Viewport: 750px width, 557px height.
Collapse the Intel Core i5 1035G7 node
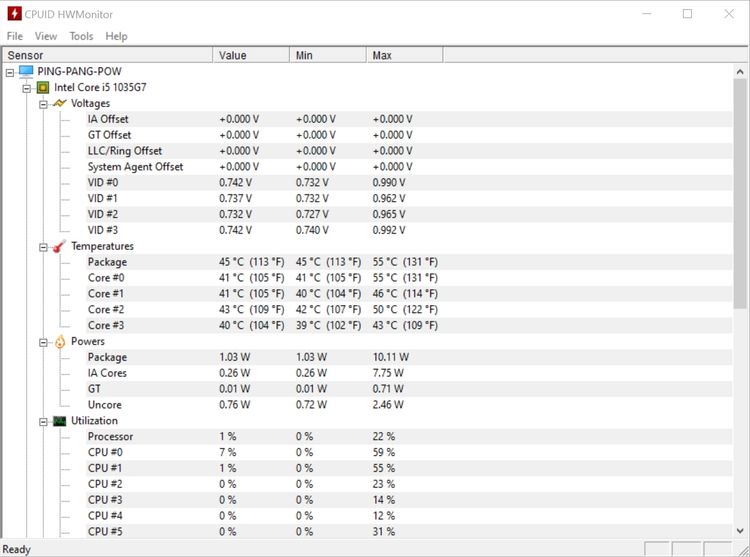point(27,88)
